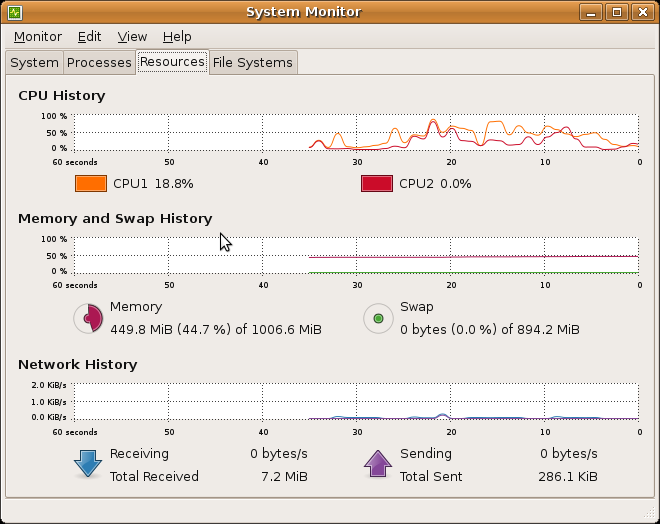This screenshot has height=524, width=660.
Task: Change the red CPU2 color swatch
Action: tap(377, 184)
